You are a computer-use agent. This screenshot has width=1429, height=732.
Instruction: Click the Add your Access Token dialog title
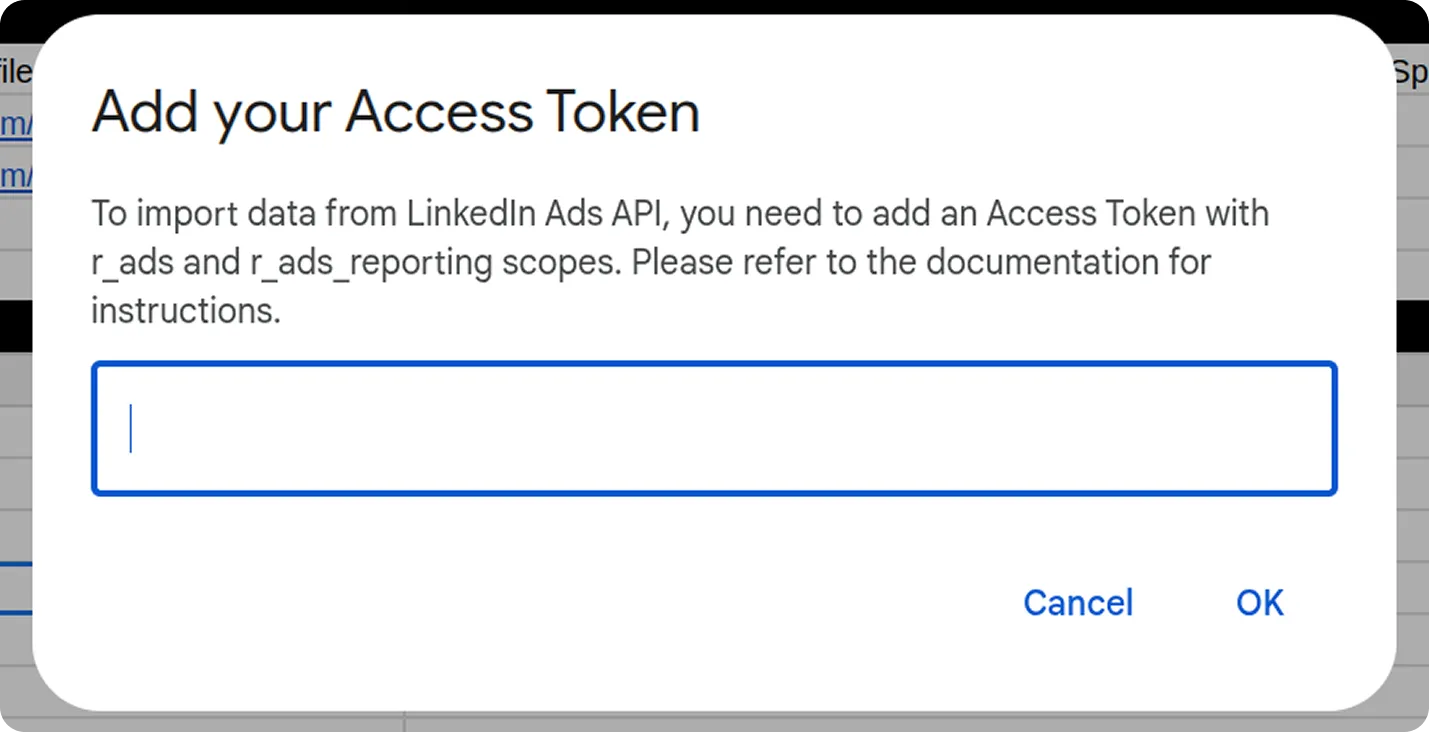pyautogui.click(x=395, y=111)
